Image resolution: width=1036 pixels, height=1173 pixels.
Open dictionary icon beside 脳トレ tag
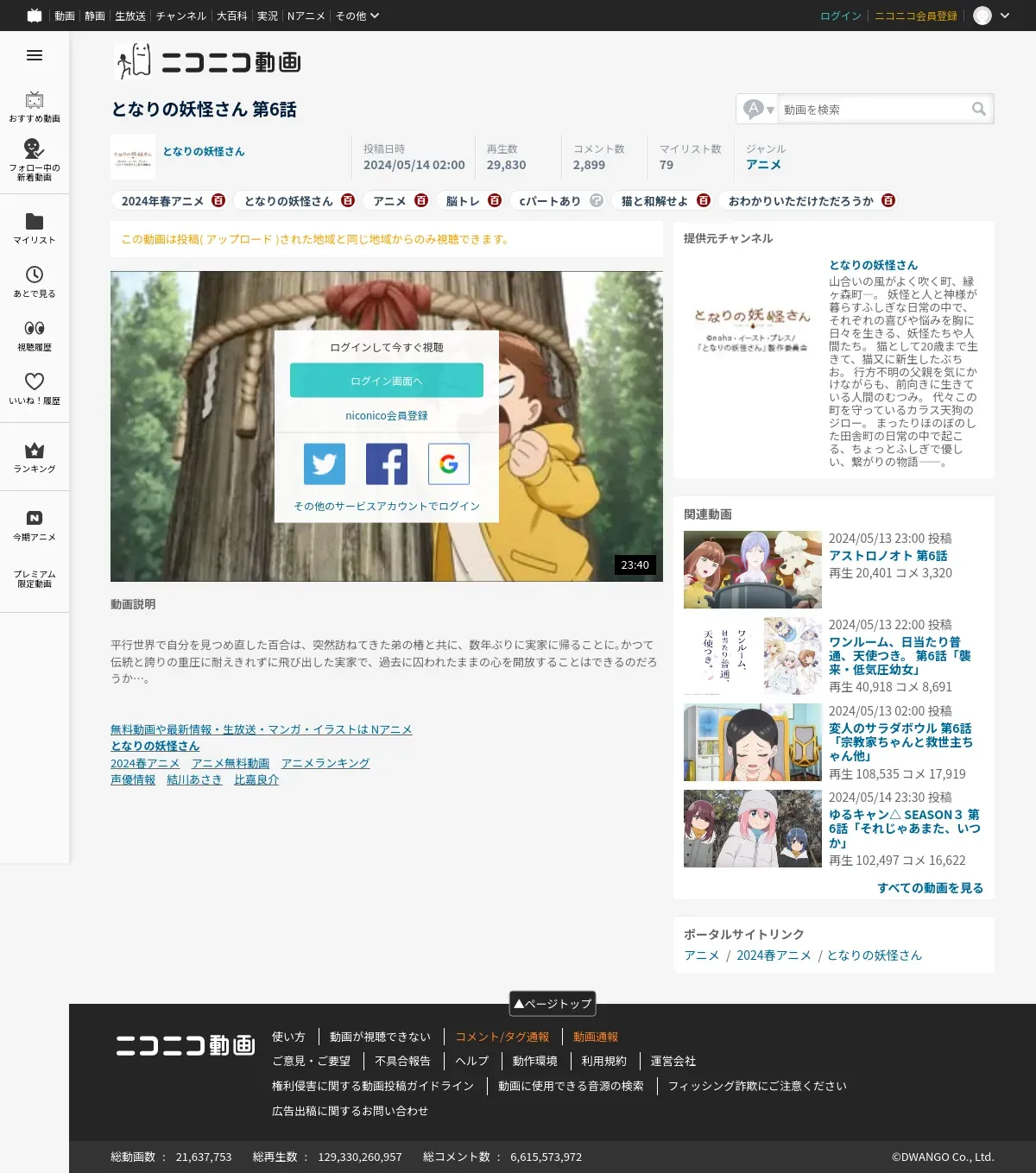tap(495, 200)
